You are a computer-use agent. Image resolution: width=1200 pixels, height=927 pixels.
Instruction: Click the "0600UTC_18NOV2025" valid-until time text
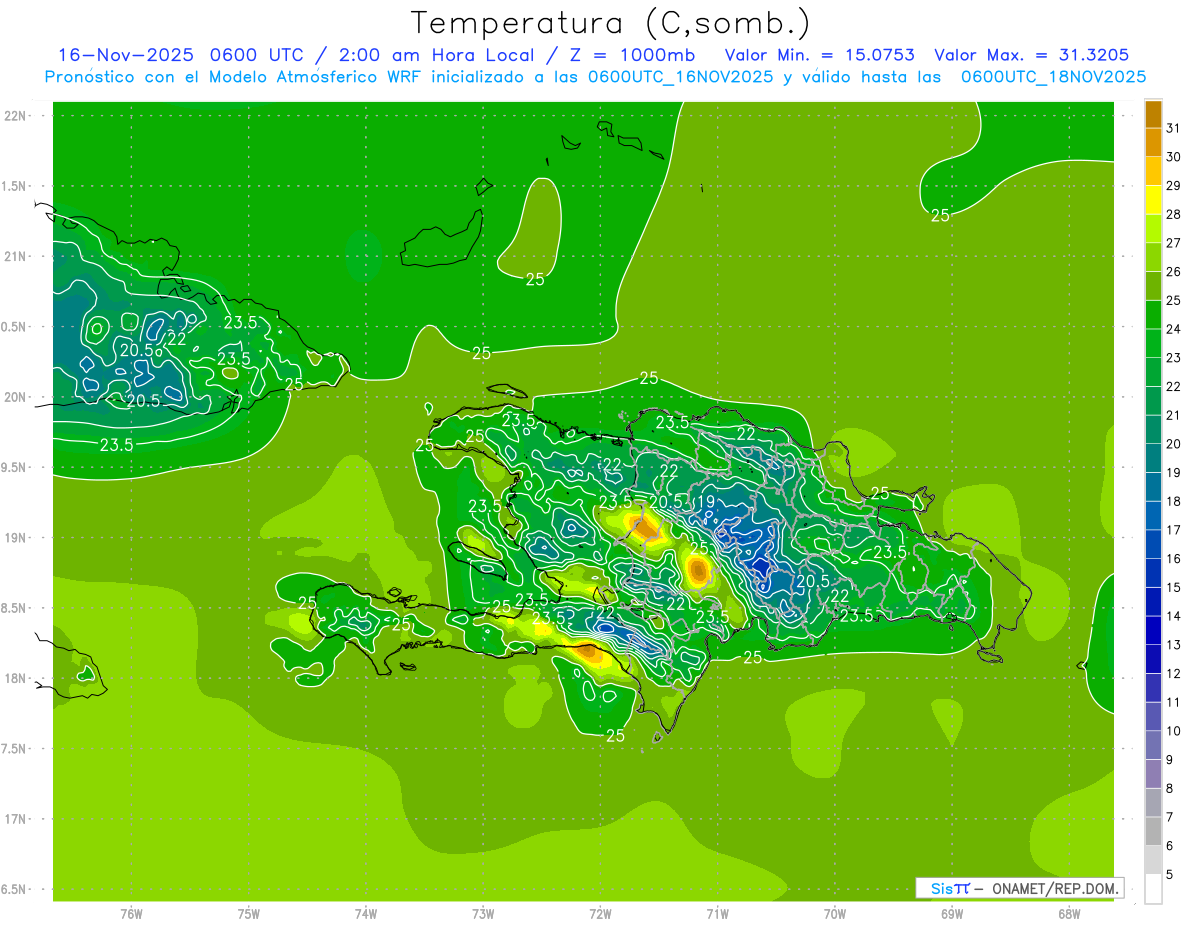(x=1053, y=77)
